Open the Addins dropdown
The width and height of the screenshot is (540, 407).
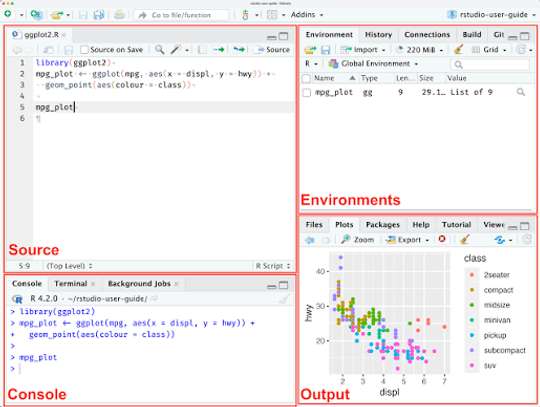click(x=307, y=15)
